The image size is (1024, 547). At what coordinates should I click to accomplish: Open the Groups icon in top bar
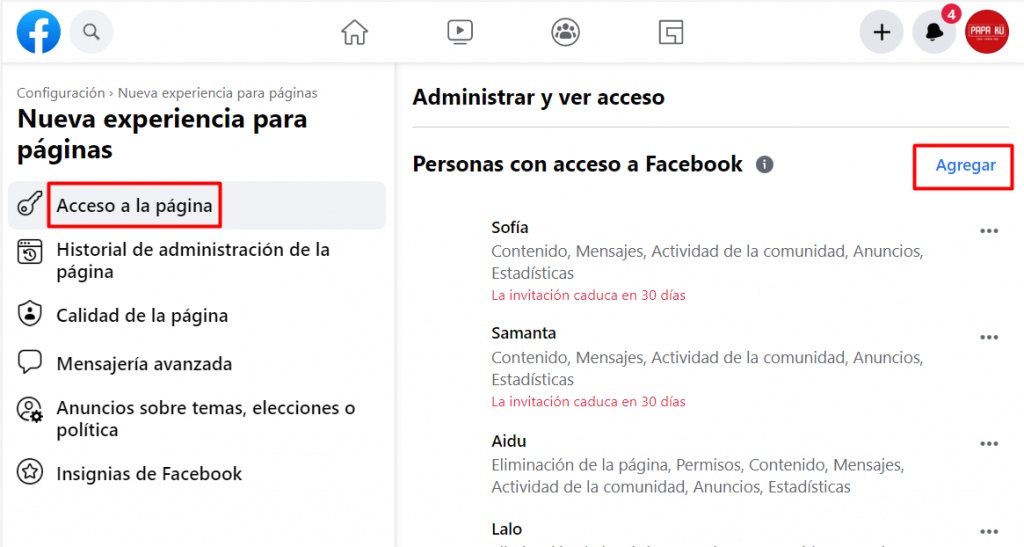[x=566, y=32]
